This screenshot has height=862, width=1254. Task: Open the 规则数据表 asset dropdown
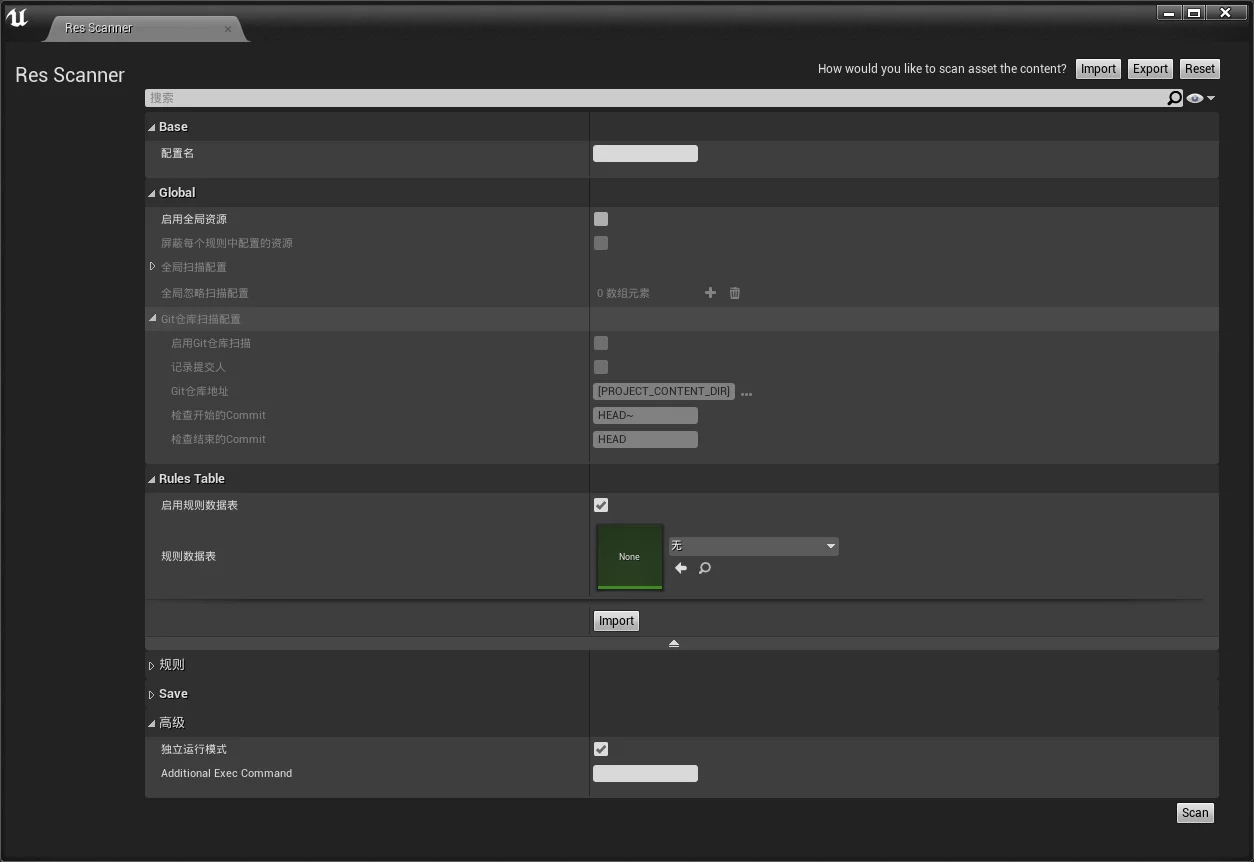click(x=753, y=546)
